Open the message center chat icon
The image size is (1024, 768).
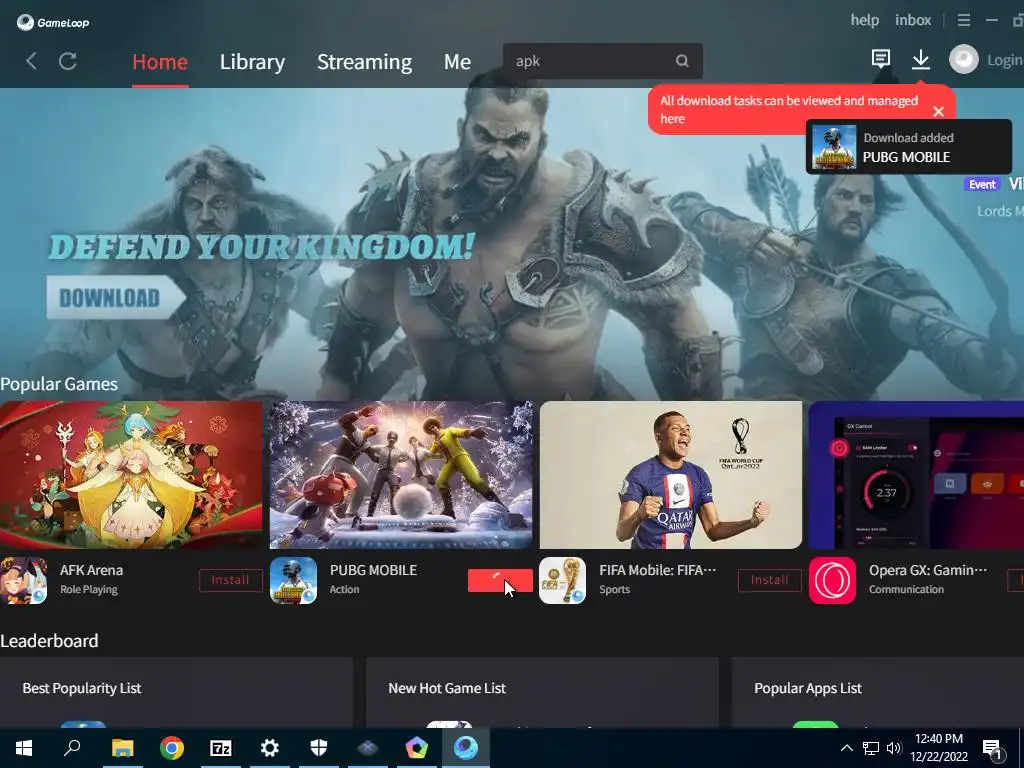880,59
